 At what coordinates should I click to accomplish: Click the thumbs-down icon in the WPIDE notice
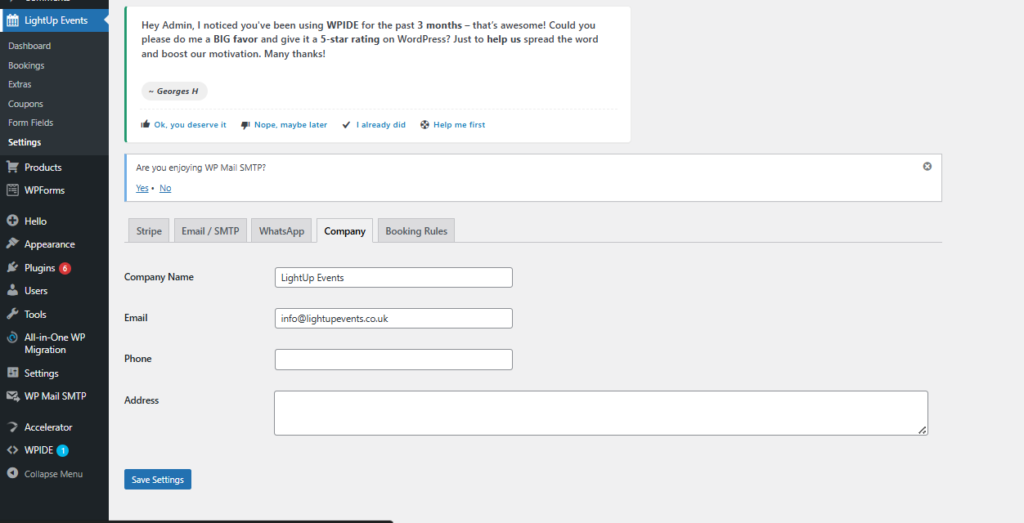click(245, 125)
